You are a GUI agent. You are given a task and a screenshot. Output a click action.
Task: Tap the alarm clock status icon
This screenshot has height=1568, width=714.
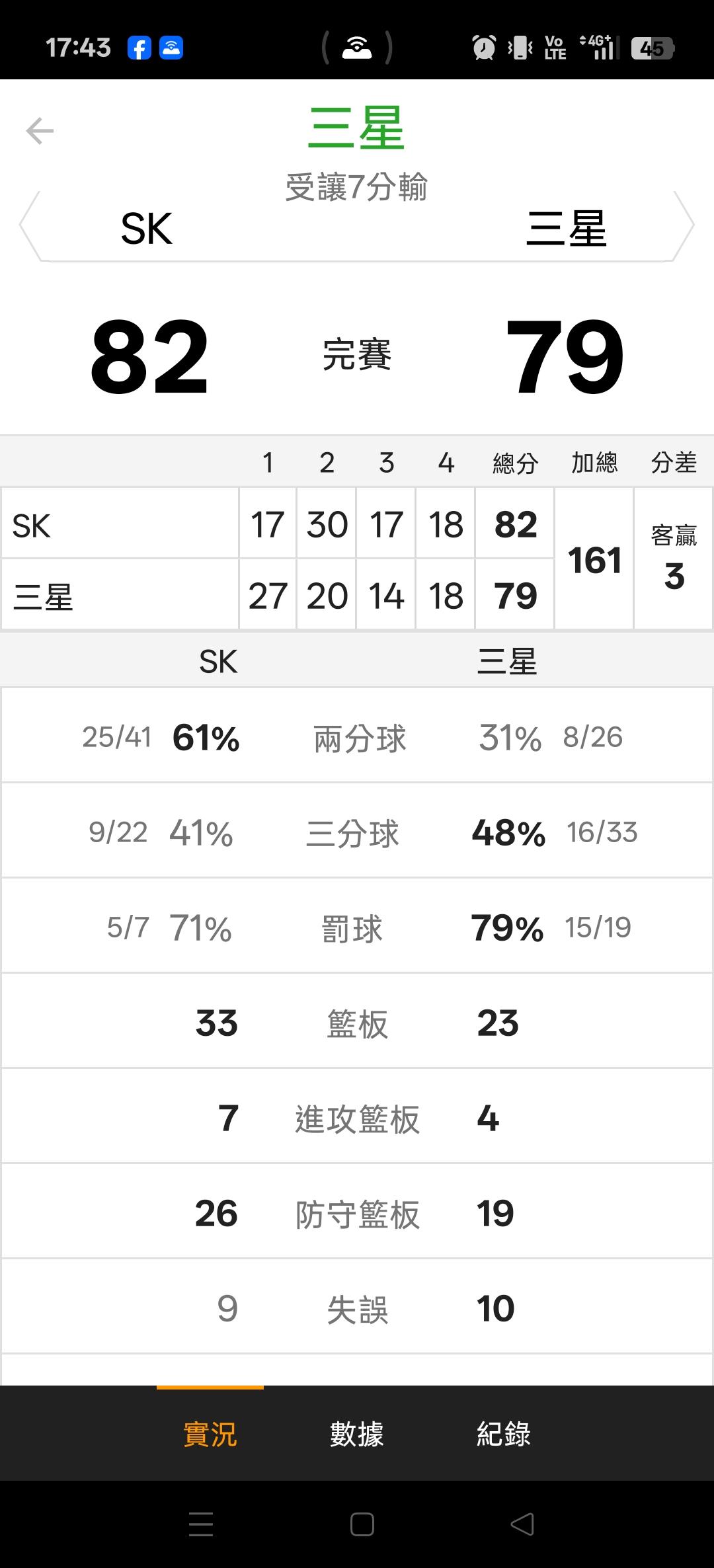483,48
